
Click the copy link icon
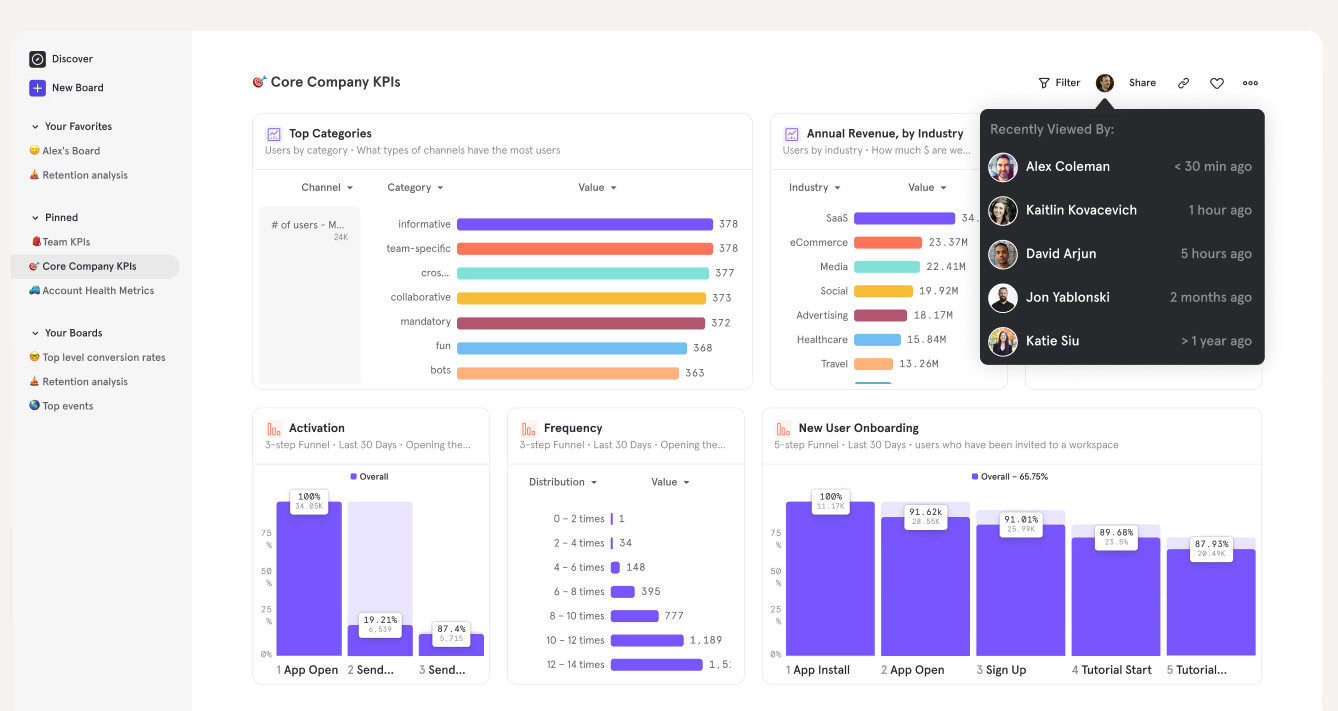pos(1183,83)
